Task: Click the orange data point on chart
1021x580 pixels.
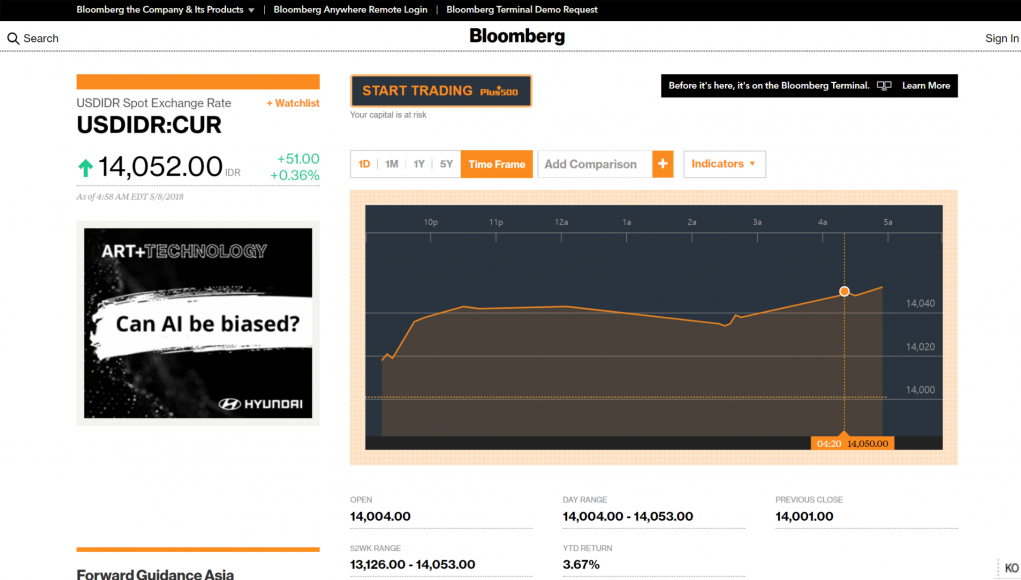Action: pyautogui.click(x=844, y=291)
